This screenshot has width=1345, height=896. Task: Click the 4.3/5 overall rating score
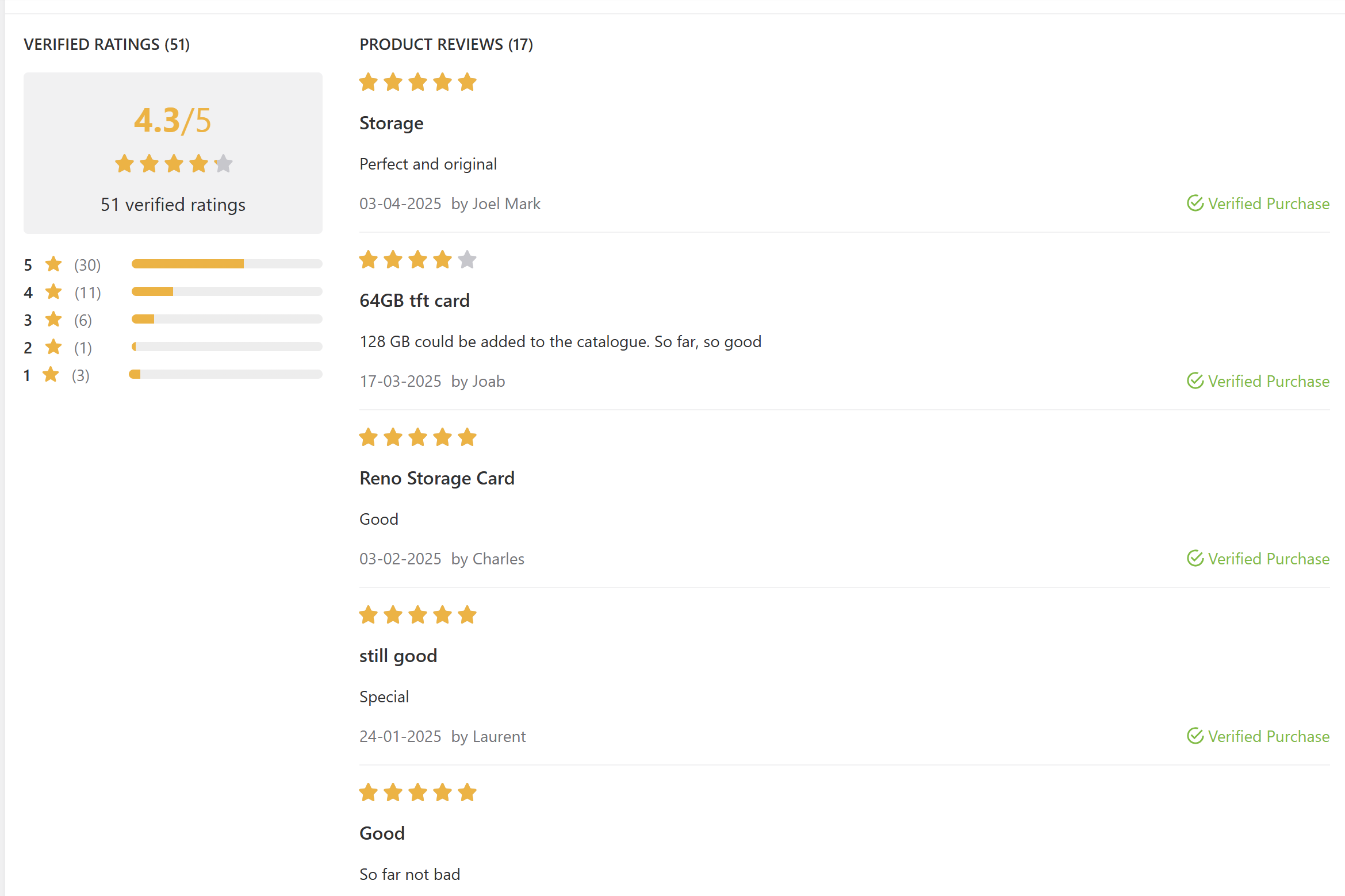coord(173,121)
